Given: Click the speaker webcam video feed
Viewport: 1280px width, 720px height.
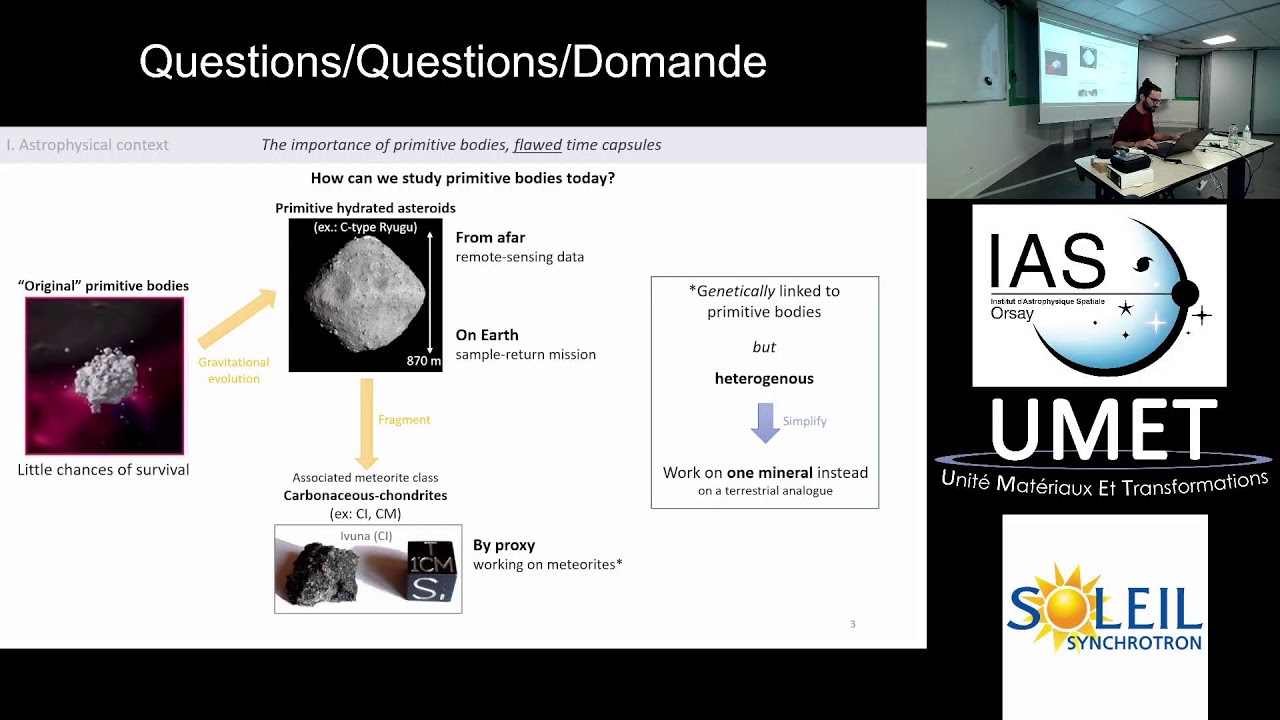Looking at the screenshot, I should [x=1103, y=99].
